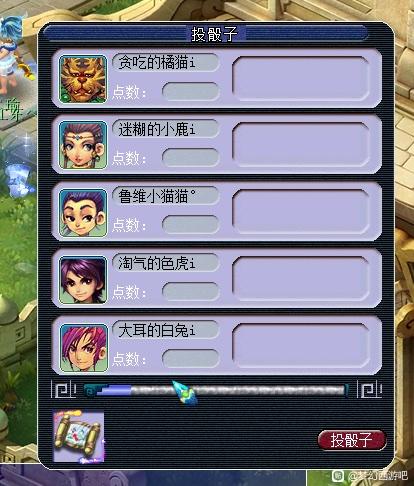Click the countdown progress bar
Screen dimensions: 414x486
[215, 390]
